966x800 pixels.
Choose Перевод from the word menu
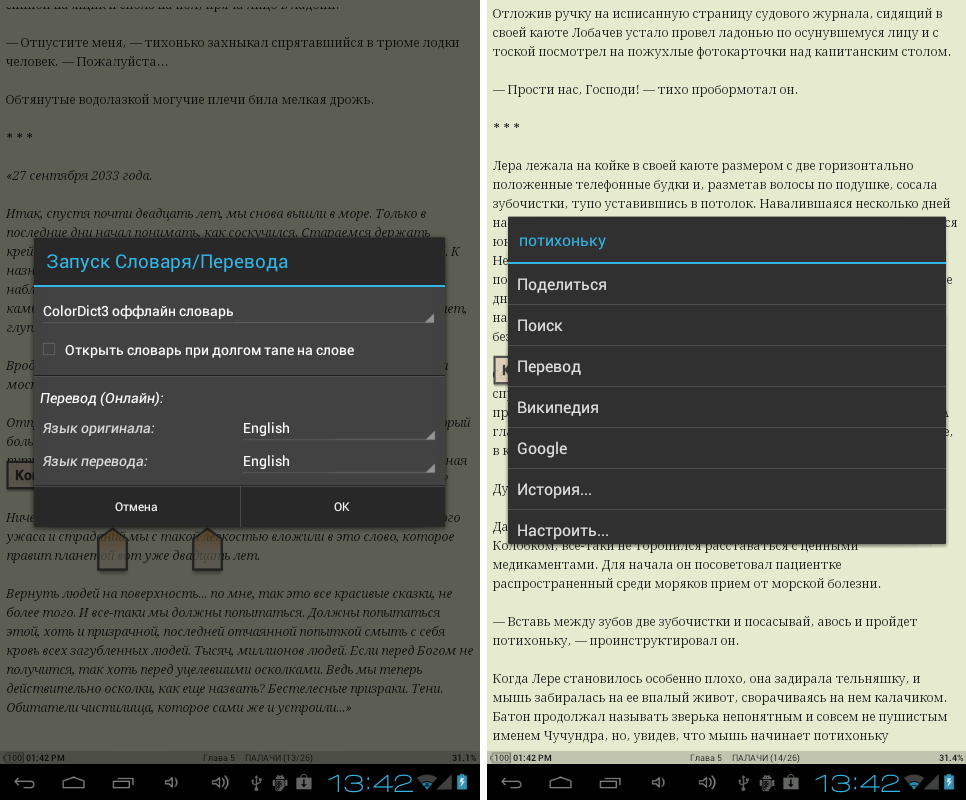pyautogui.click(x=727, y=367)
